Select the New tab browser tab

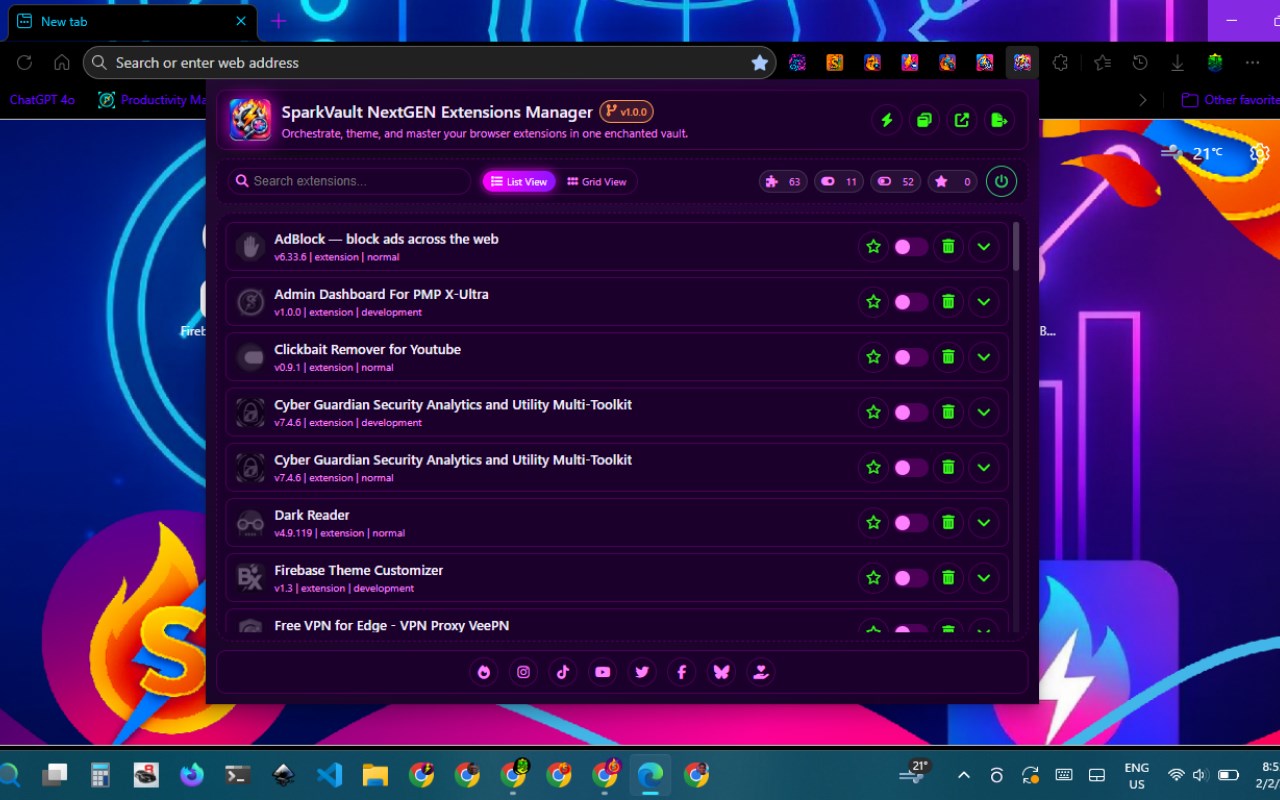click(130, 21)
